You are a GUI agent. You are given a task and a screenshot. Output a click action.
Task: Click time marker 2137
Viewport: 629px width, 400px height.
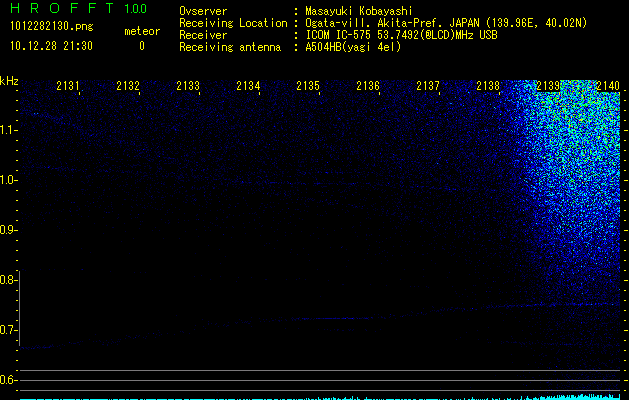click(x=428, y=86)
